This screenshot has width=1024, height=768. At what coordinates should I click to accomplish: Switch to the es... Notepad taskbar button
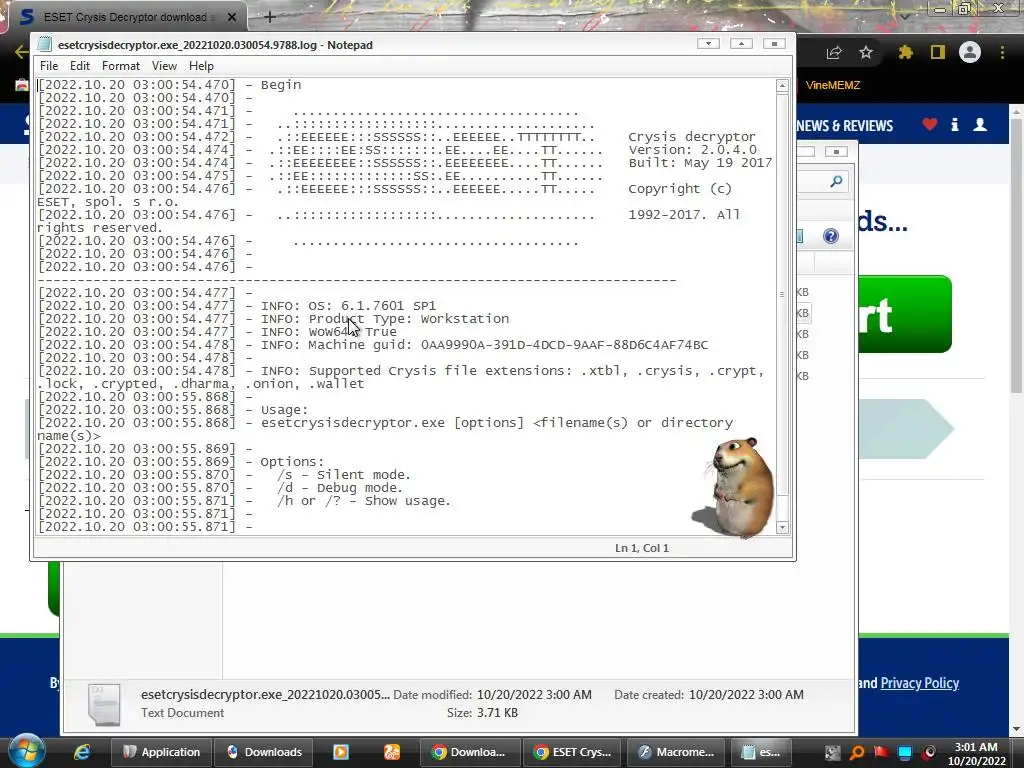click(761, 752)
